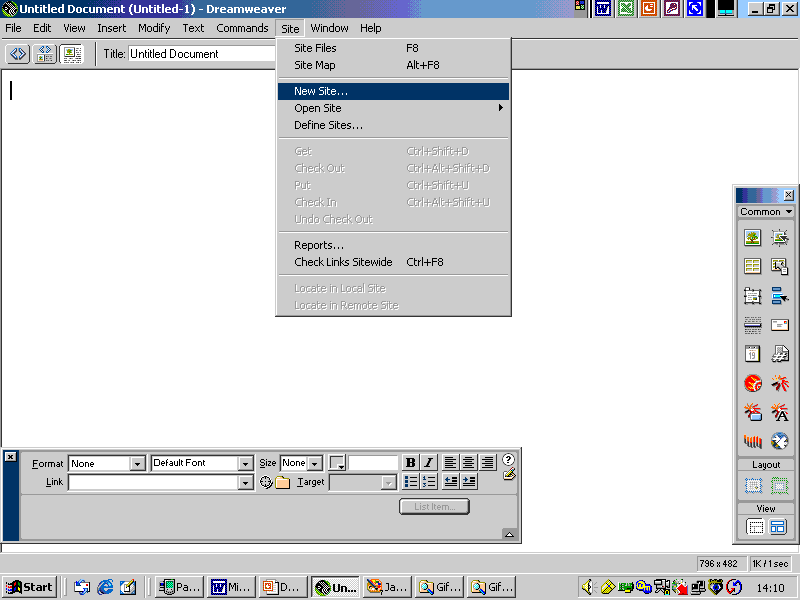The height and width of the screenshot is (600, 800).
Task: Open Common category dropdown in Objects panel
Action: 766,212
